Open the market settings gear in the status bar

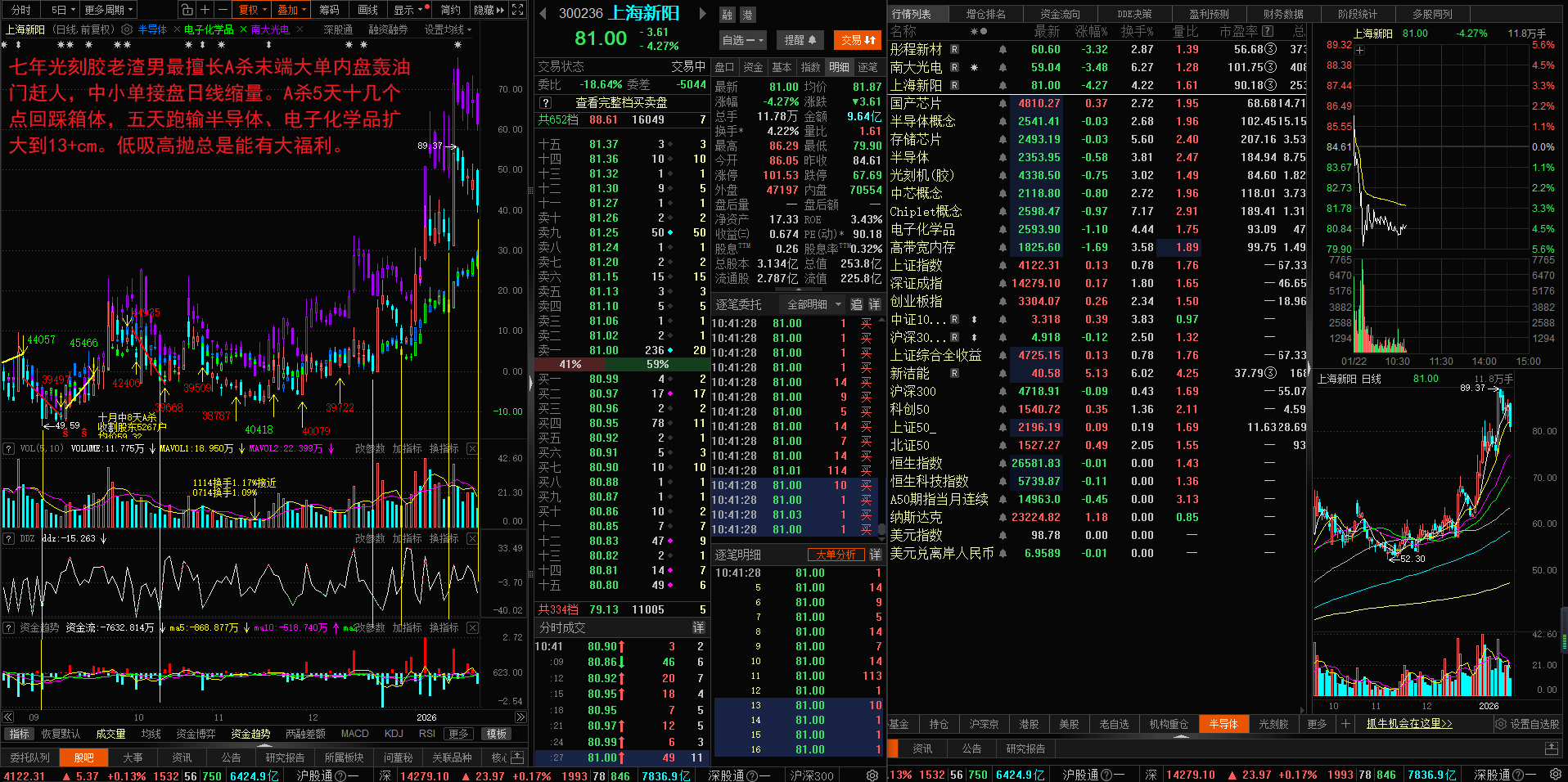tap(872, 775)
